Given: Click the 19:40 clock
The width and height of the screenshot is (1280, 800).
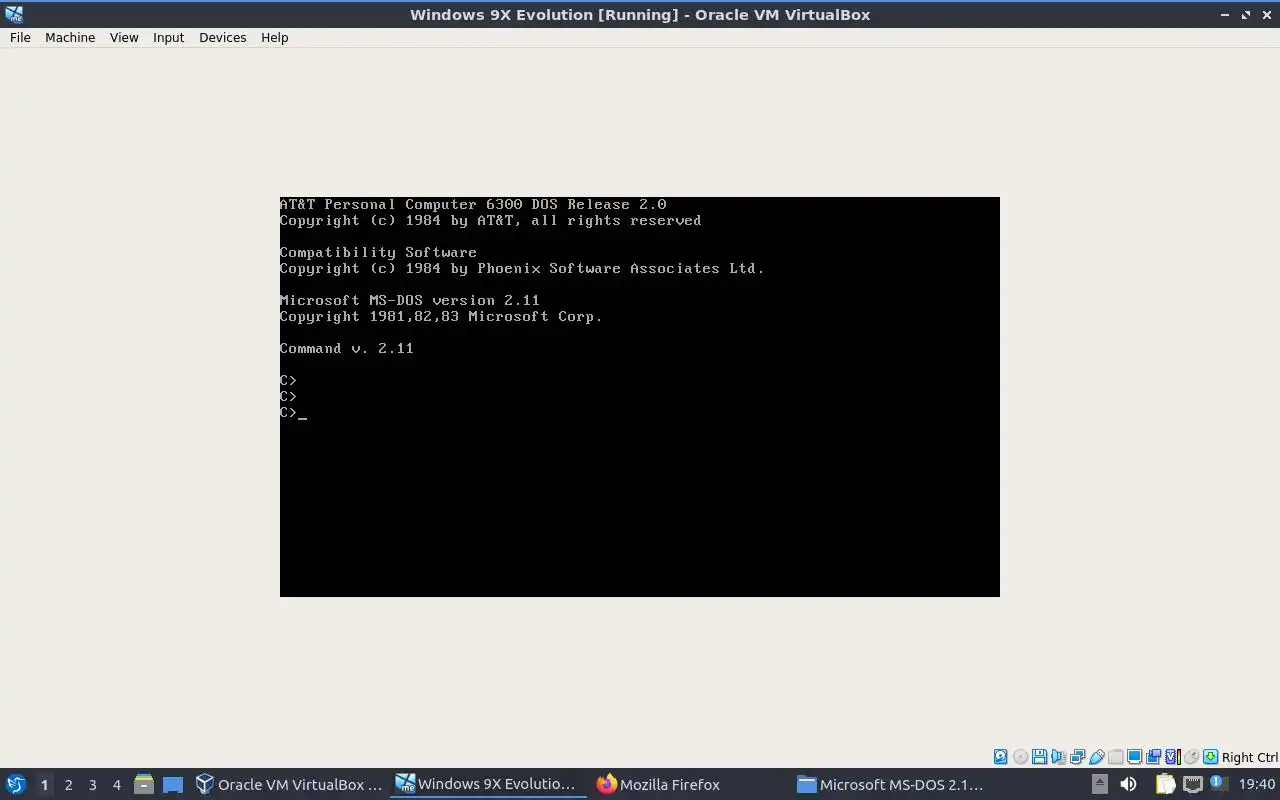Looking at the screenshot, I should point(1257,784).
